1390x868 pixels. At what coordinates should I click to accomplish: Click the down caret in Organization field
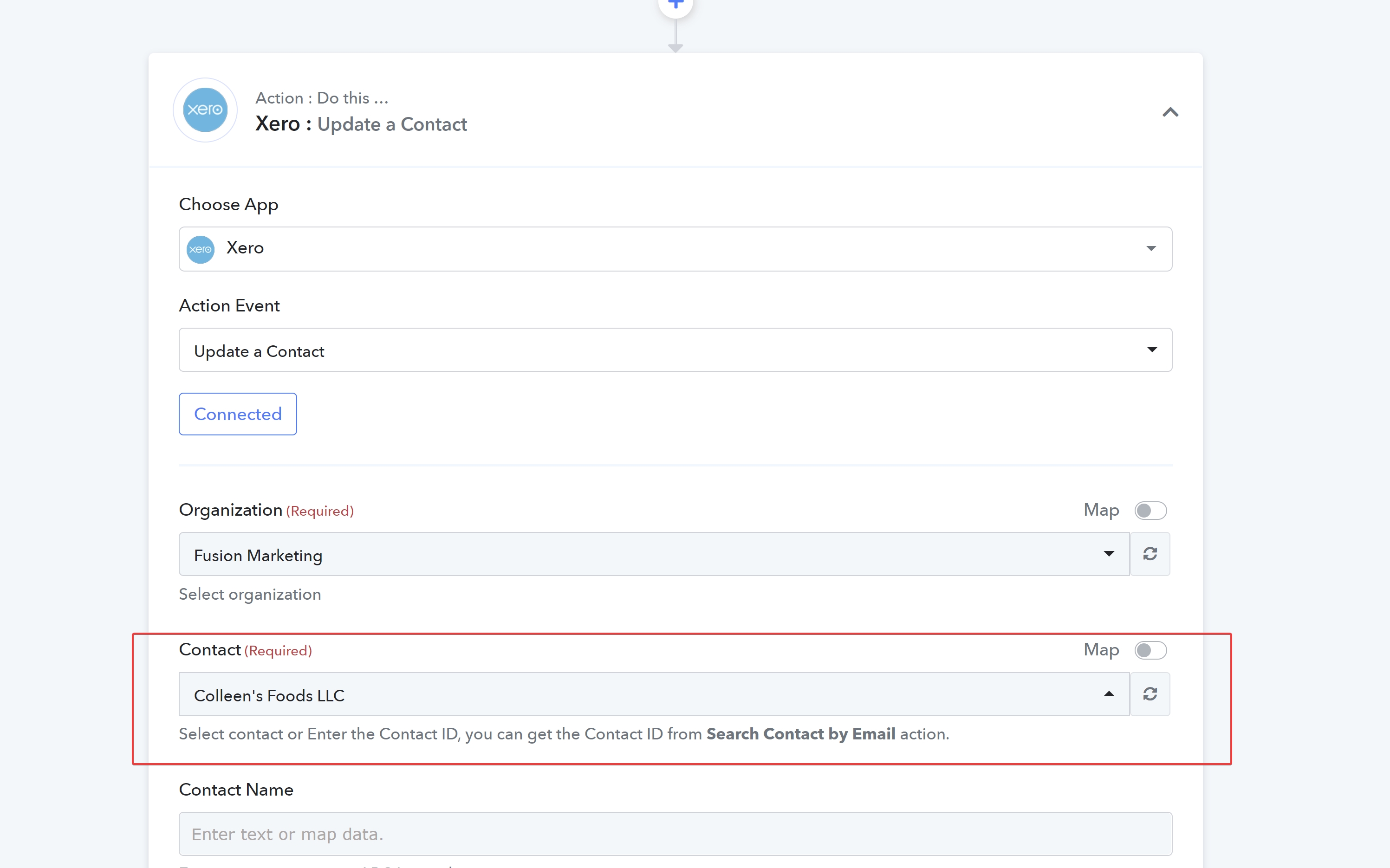1109,554
